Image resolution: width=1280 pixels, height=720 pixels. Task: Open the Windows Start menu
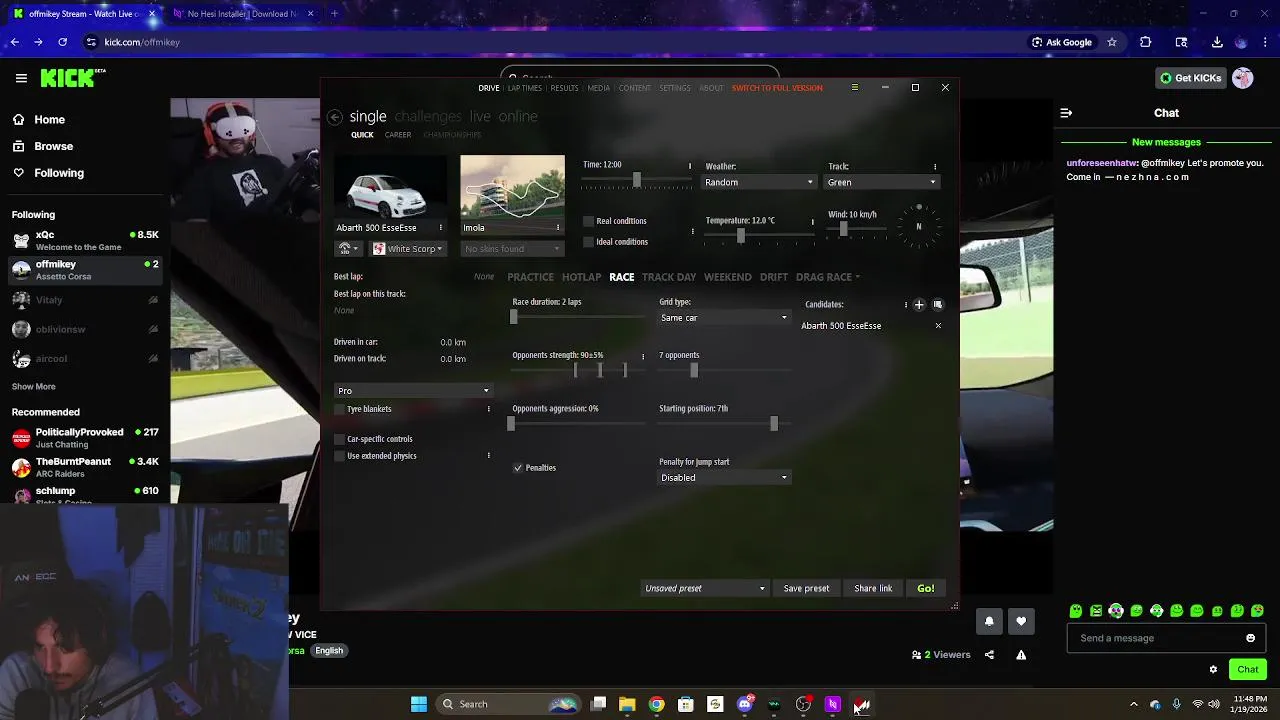(419, 705)
